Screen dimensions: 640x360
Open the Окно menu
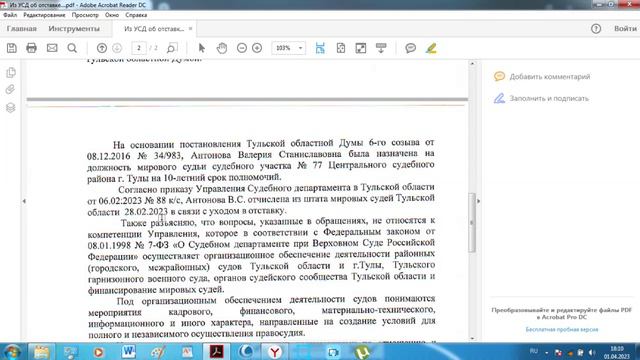tap(112, 15)
